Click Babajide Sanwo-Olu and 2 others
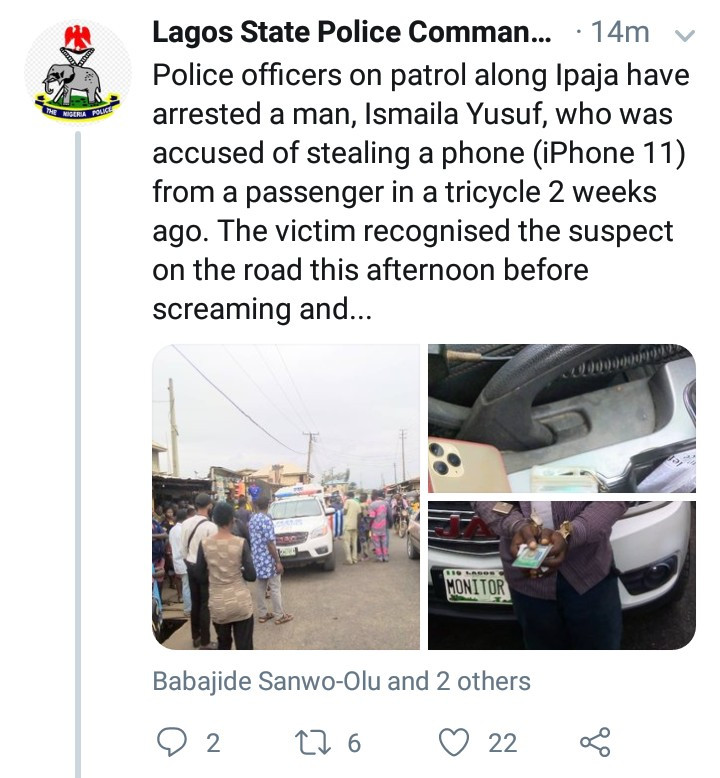The image size is (720, 778). pyautogui.click(x=341, y=682)
